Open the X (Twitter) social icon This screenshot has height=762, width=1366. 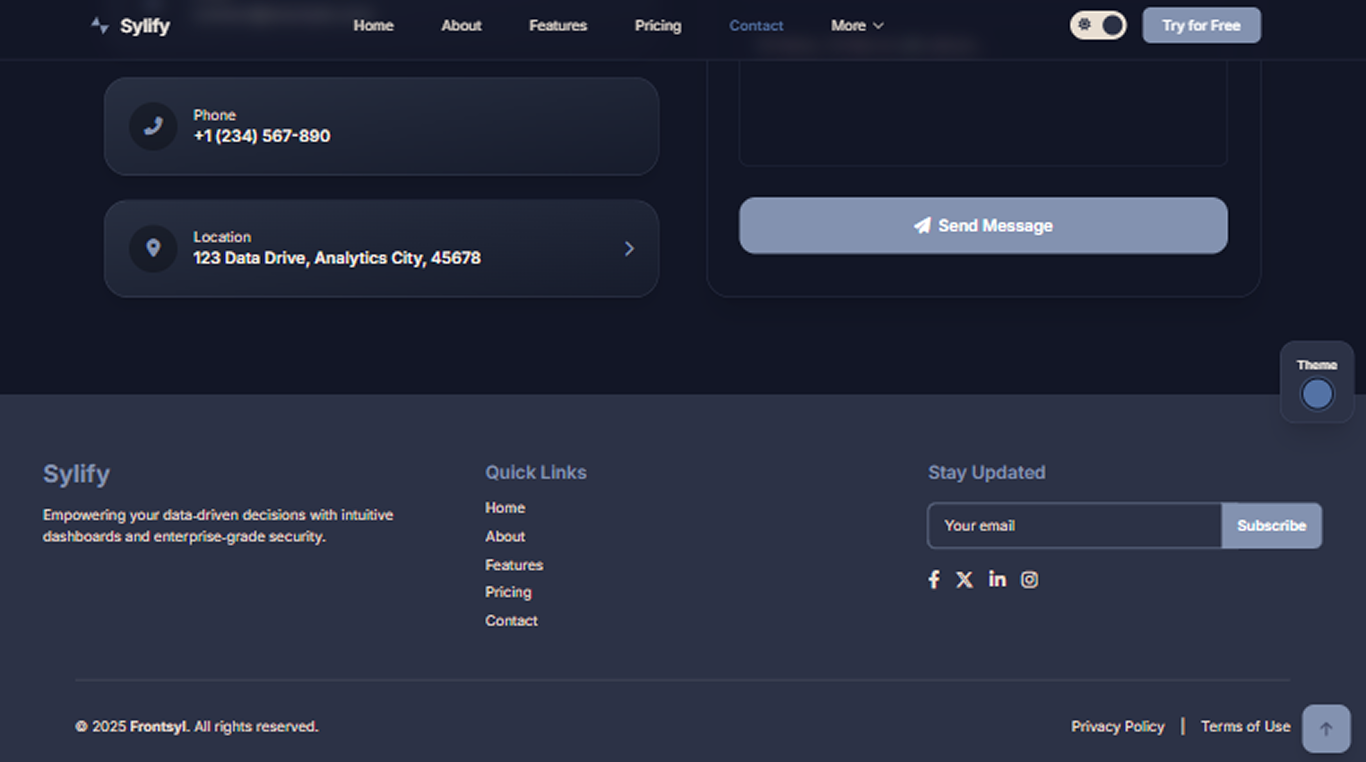(x=964, y=580)
